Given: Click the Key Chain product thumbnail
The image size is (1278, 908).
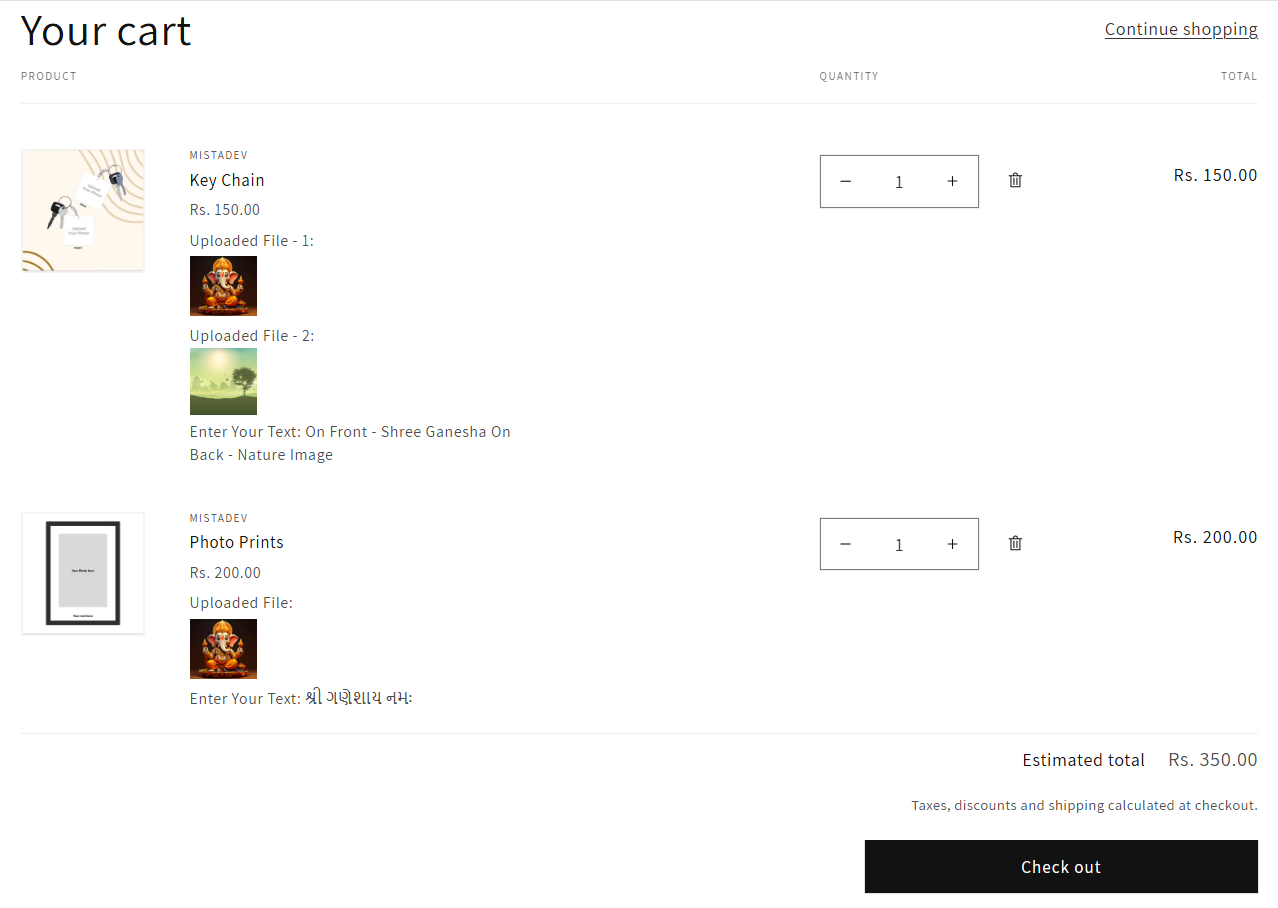Looking at the screenshot, I should pos(83,210).
